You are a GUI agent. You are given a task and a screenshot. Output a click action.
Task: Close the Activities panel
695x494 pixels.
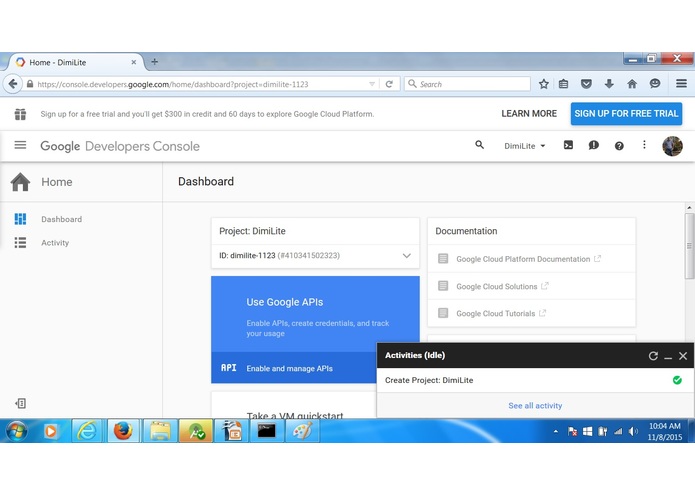click(683, 356)
